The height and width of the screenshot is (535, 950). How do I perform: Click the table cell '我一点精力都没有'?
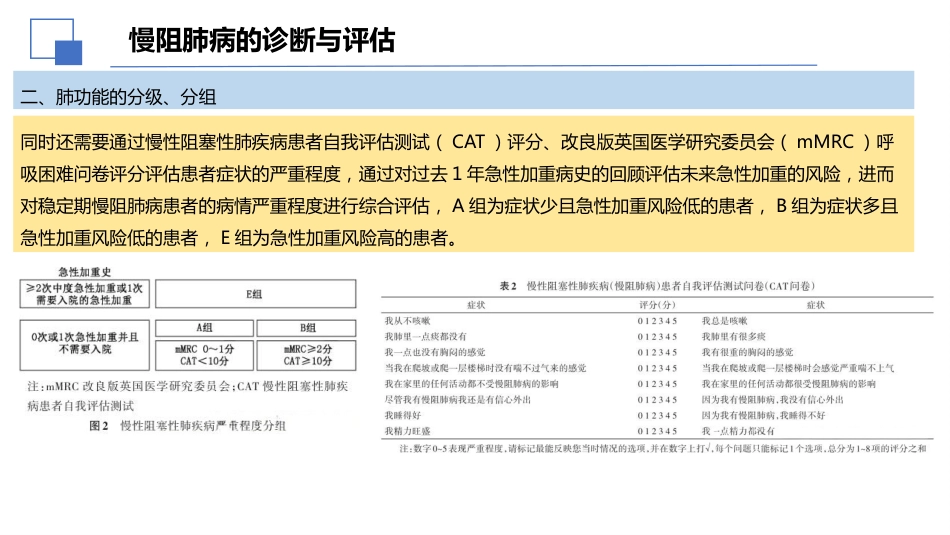coord(738,431)
